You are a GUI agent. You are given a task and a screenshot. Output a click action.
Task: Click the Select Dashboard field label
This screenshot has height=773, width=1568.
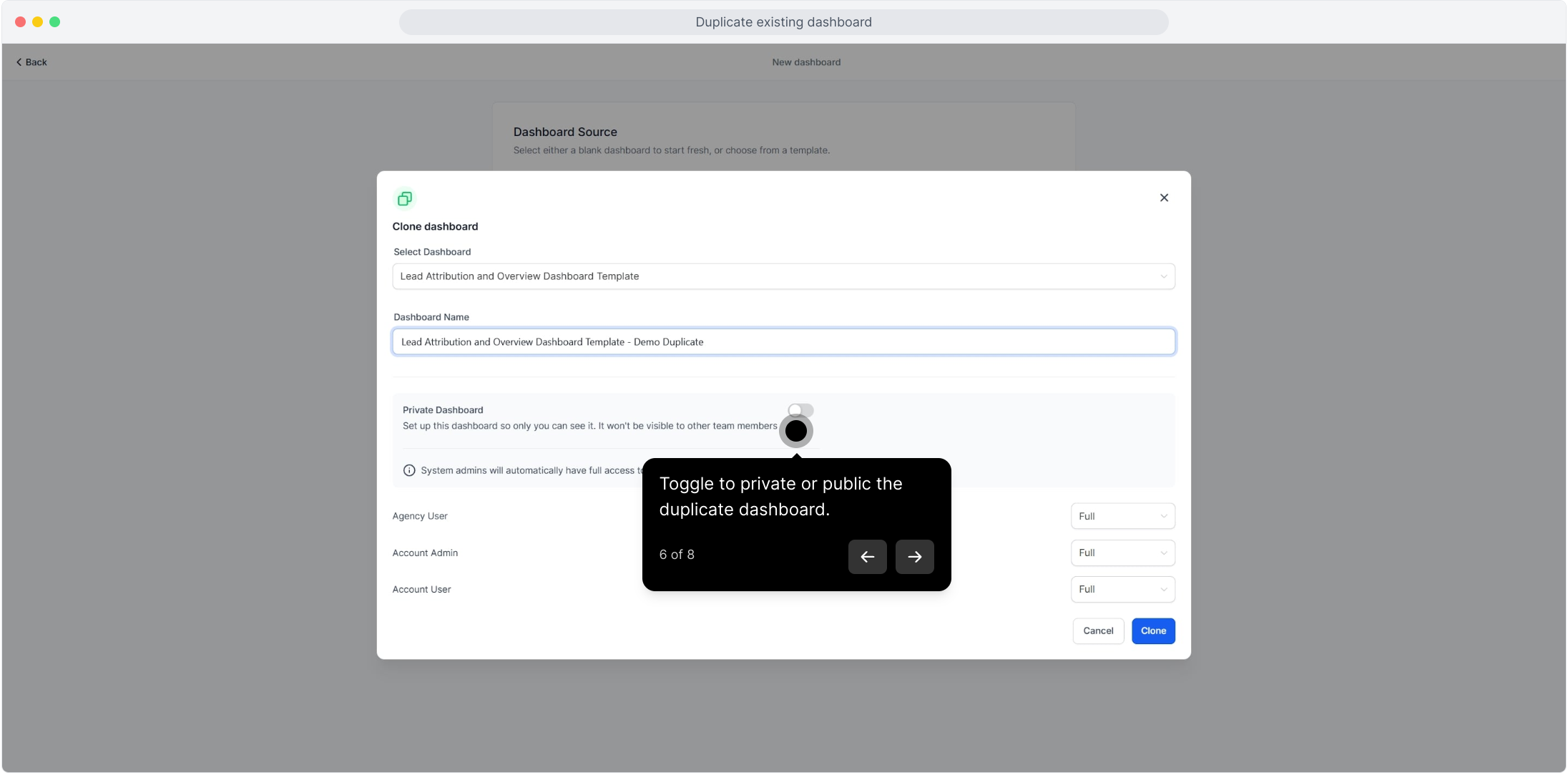pyautogui.click(x=432, y=252)
